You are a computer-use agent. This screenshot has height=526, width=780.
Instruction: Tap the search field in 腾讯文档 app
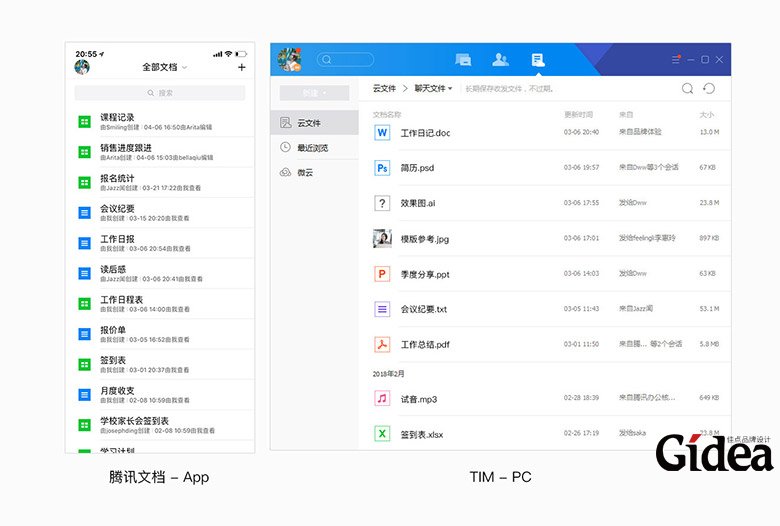tap(160, 93)
